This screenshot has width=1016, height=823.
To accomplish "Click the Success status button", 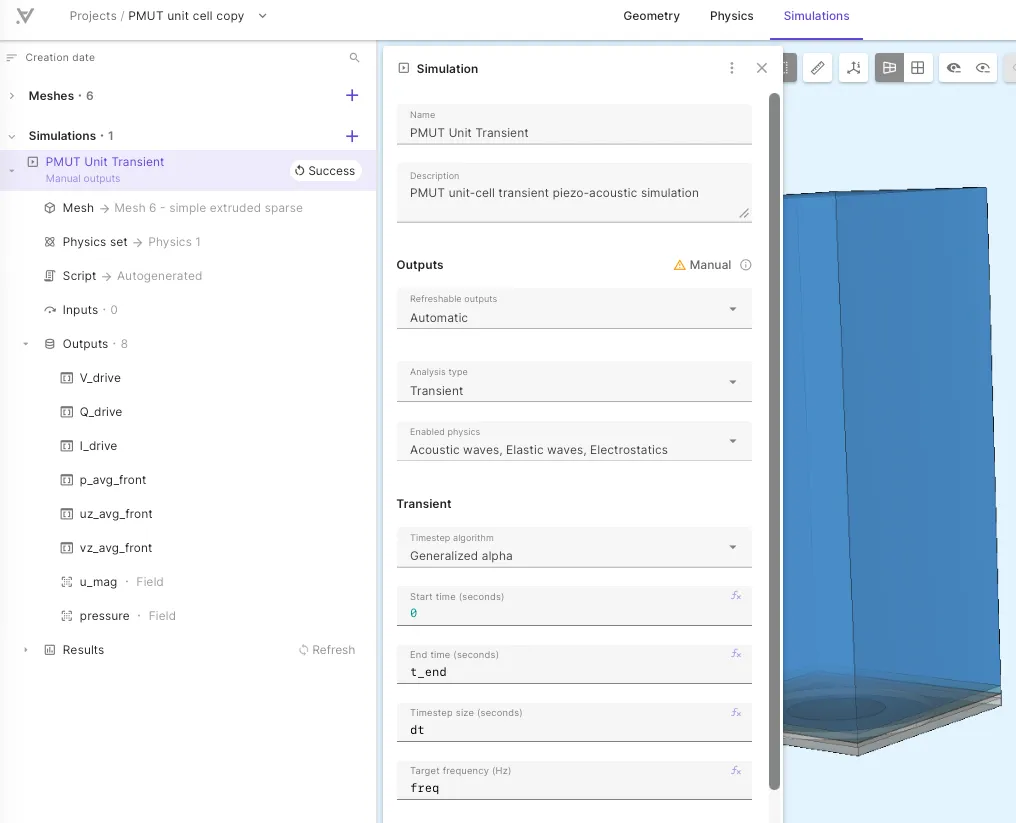I will [325, 170].
